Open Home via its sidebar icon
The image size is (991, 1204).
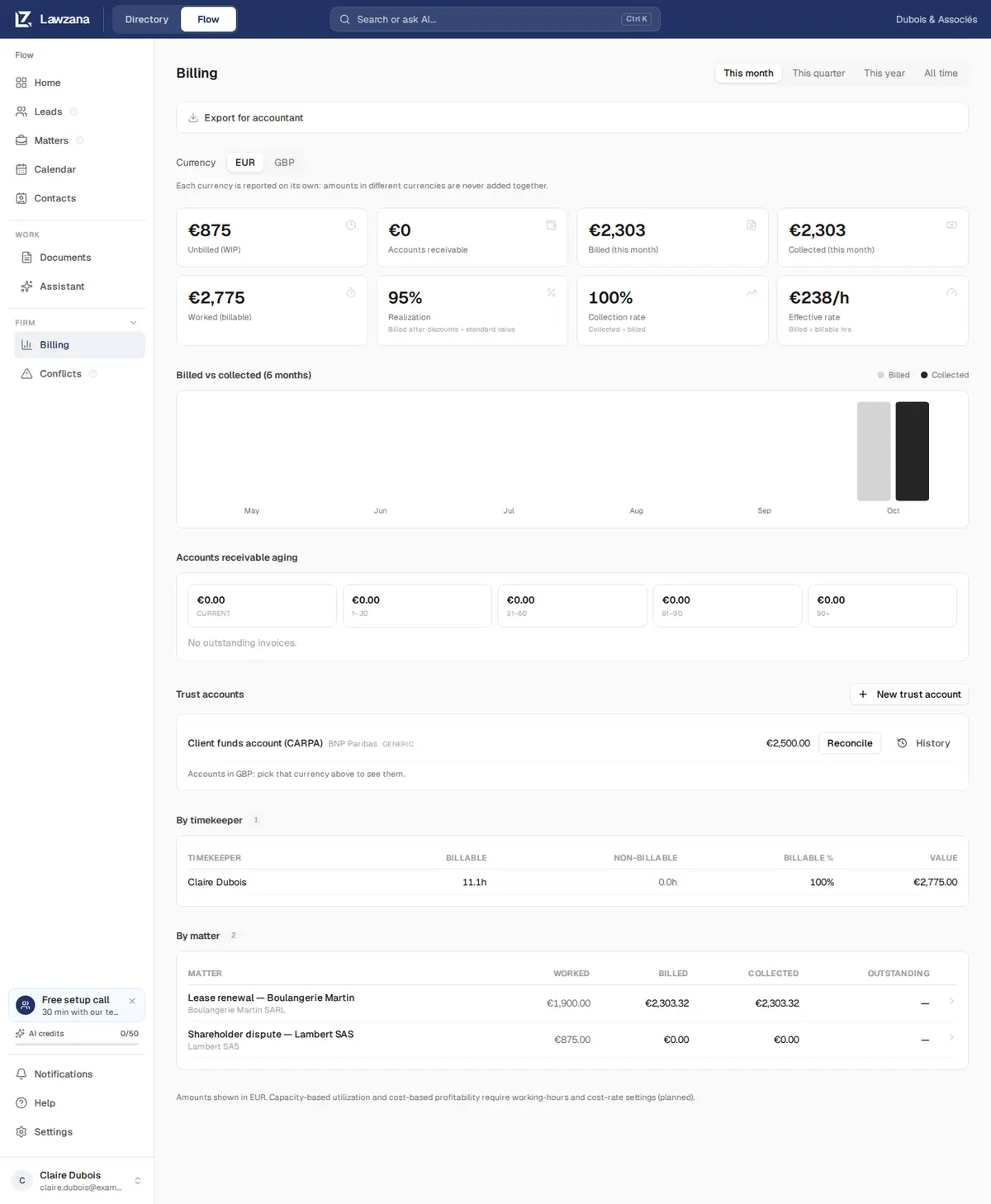coord(21,83)
